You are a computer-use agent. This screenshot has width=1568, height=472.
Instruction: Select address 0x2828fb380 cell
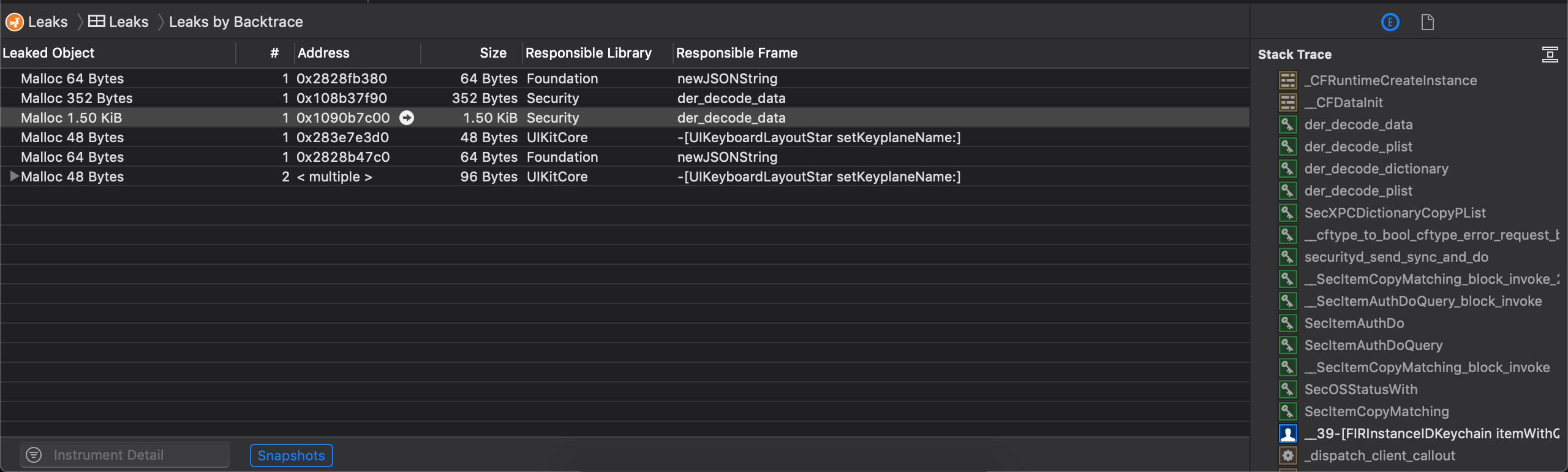click(342, 78)
